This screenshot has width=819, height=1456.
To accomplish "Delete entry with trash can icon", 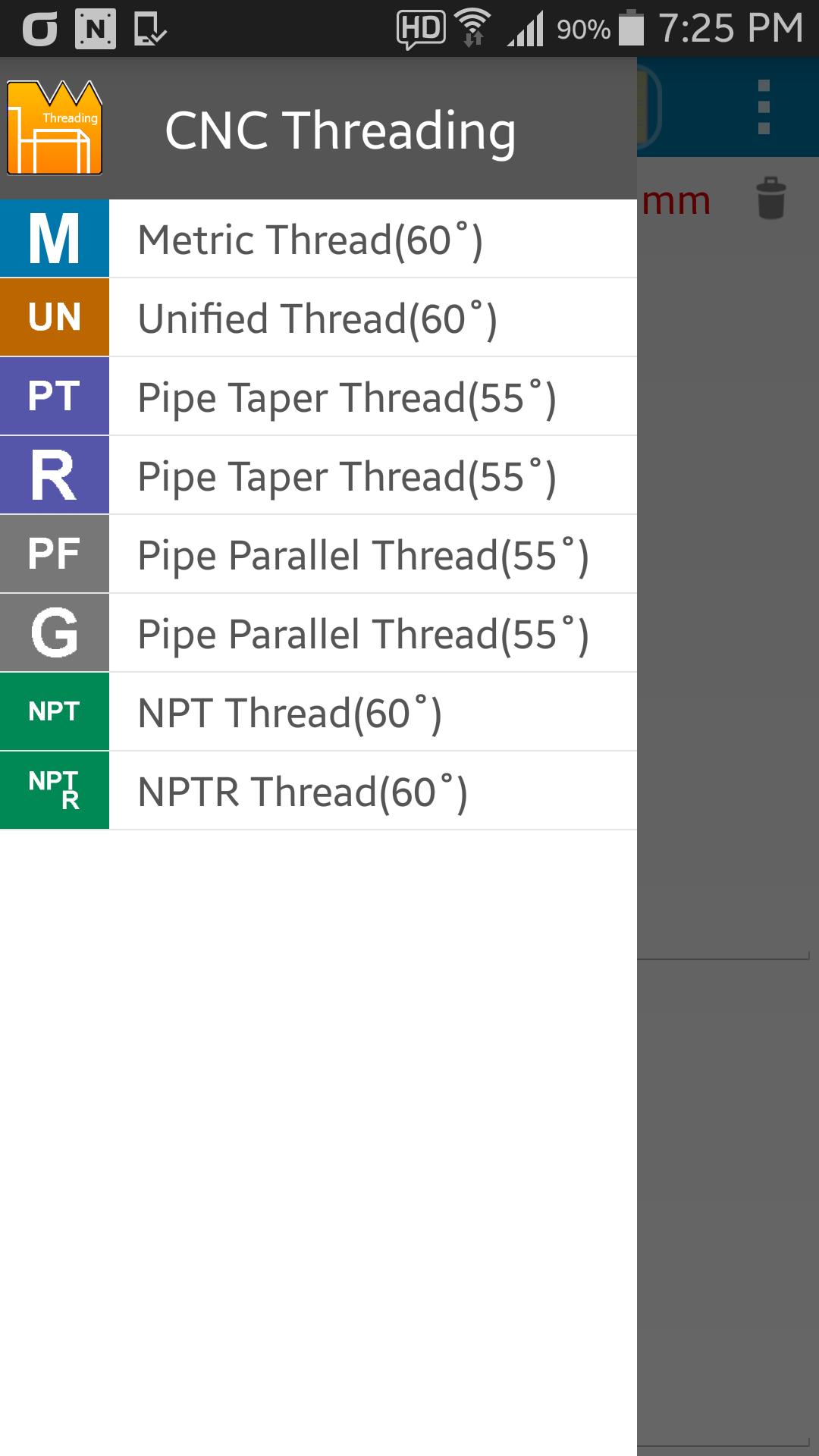I will [771, 199].
